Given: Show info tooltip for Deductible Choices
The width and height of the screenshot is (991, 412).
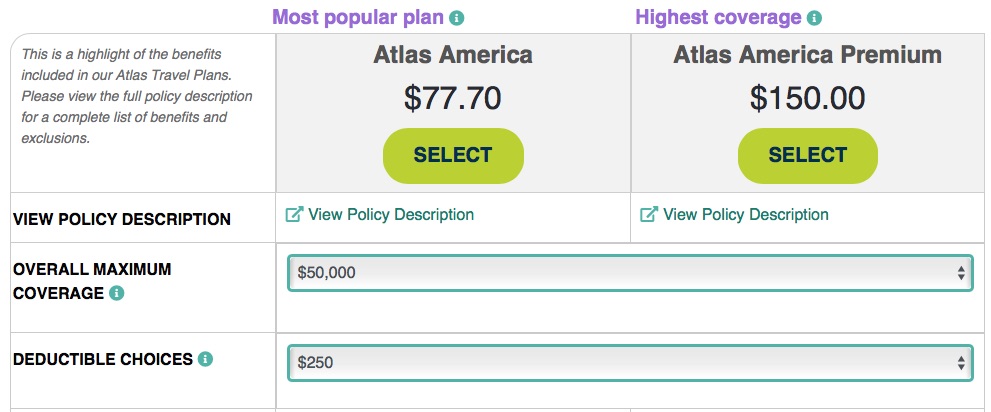Looking at the screenshot, I should click(205, 359).
